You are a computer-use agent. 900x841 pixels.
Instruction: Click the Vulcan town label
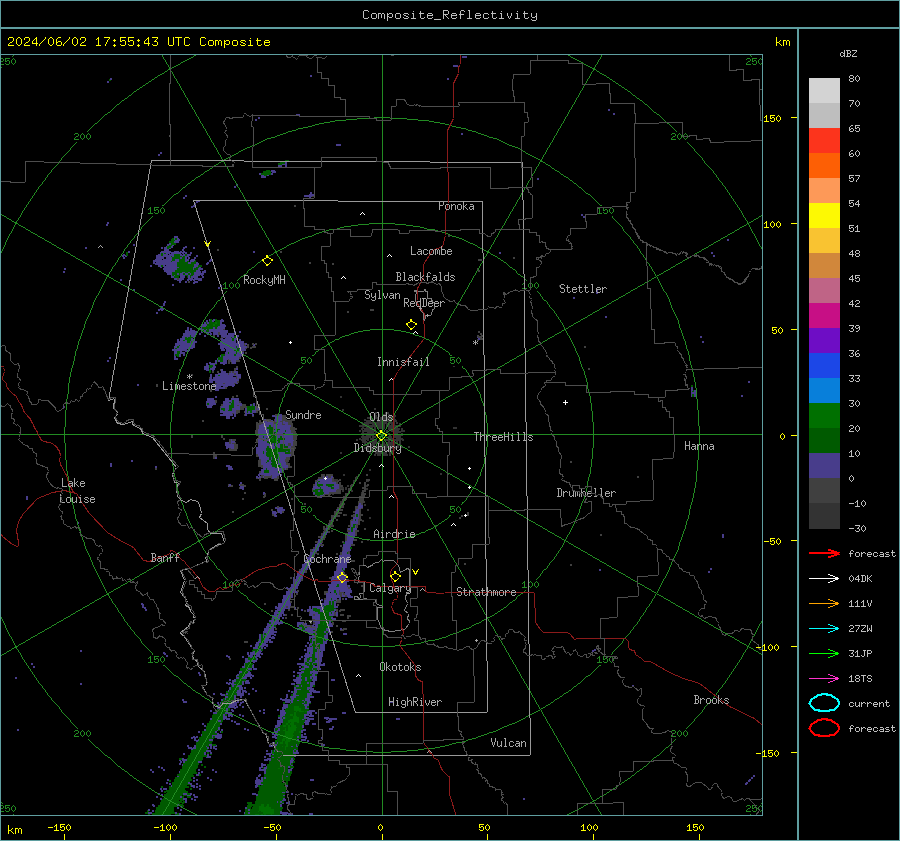point(508,743)
